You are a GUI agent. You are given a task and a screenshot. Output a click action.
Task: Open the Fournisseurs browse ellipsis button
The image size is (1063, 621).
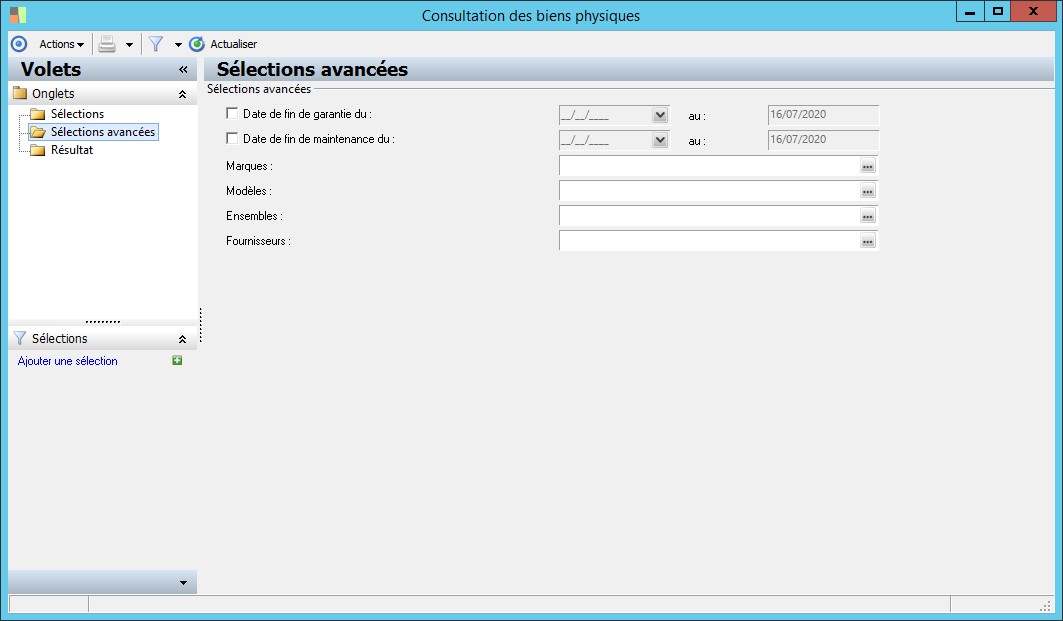[868, 241]
